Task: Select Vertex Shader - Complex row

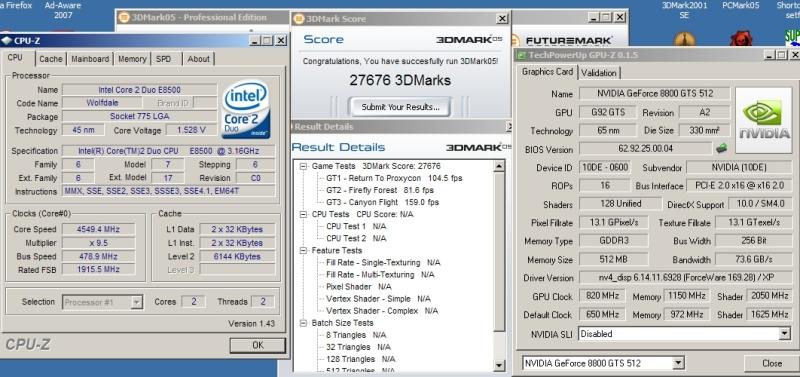Action: pyautogui.click(x=382, y=311)
